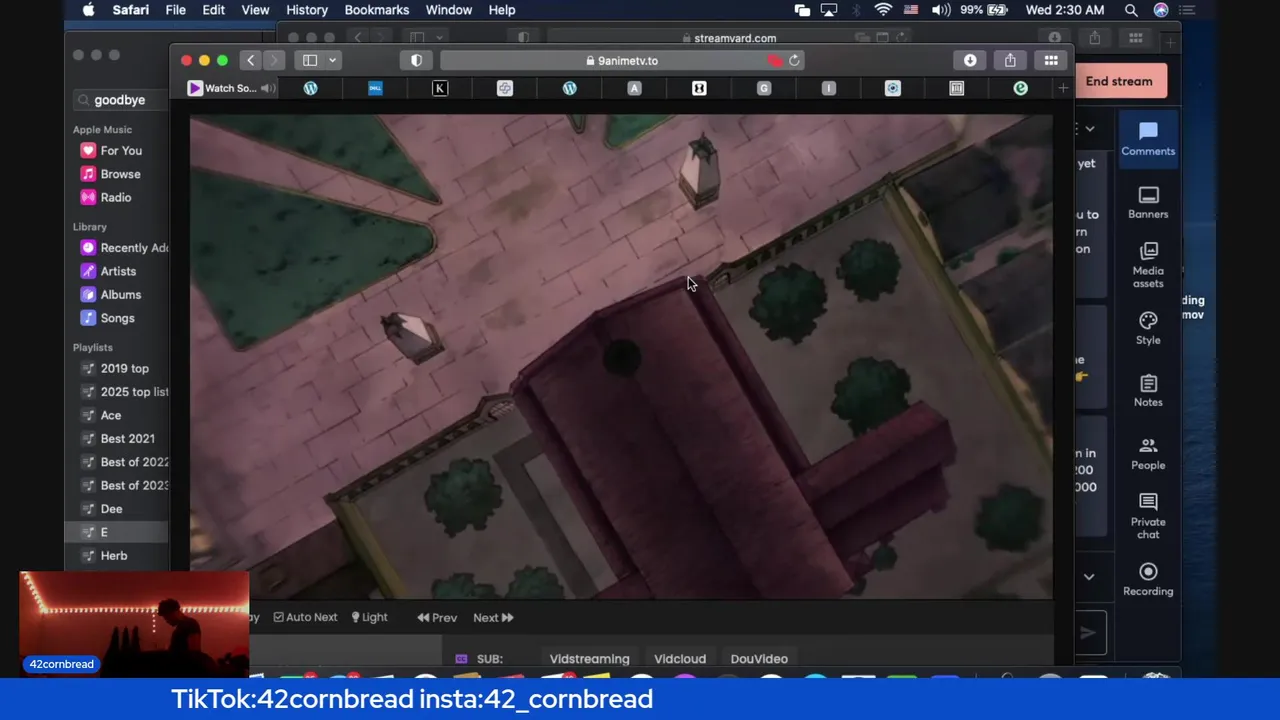1280x720 pixels.
Task: Select the 2025 top list playlist
Action: 123,392
